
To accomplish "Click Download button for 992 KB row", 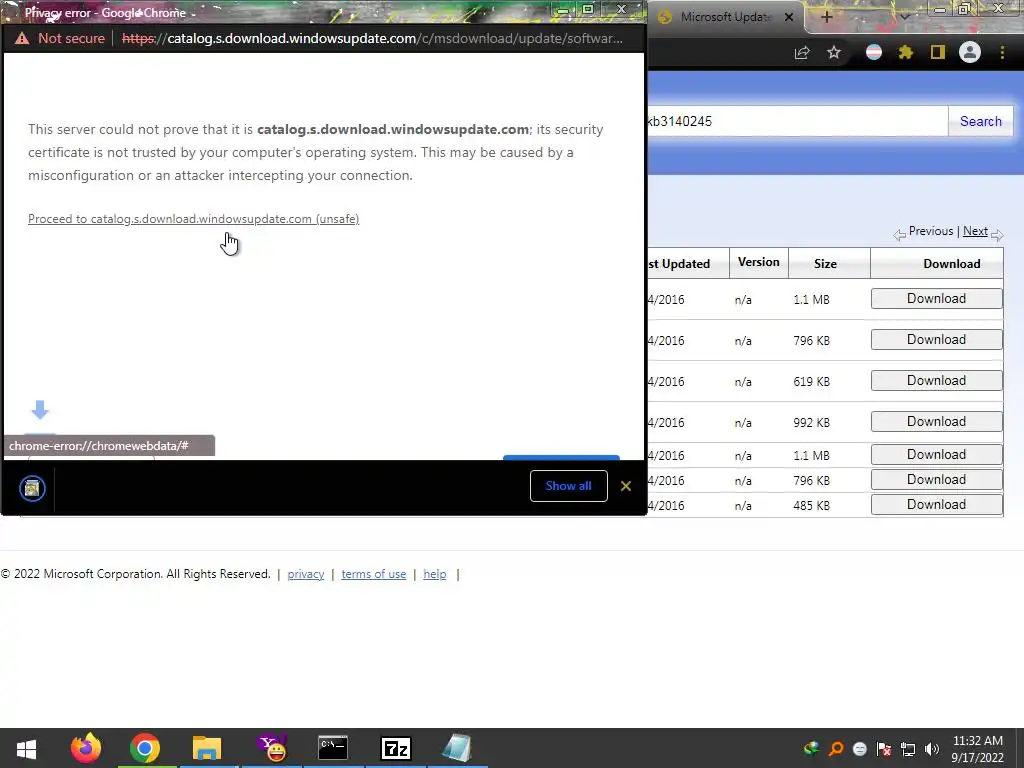I will (x=936, y=422).
